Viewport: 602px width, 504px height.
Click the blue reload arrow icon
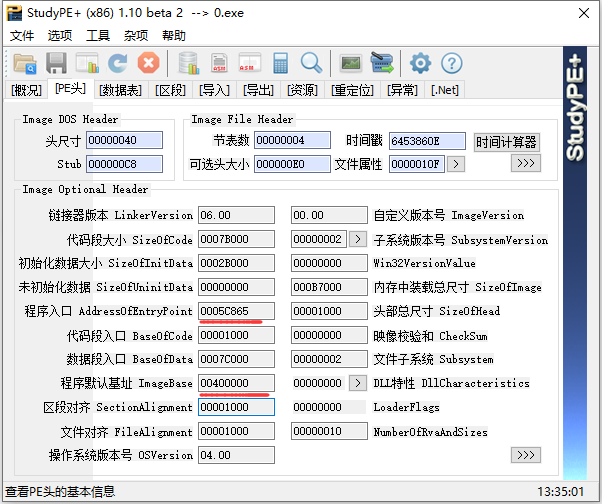(x=117, y=63)
